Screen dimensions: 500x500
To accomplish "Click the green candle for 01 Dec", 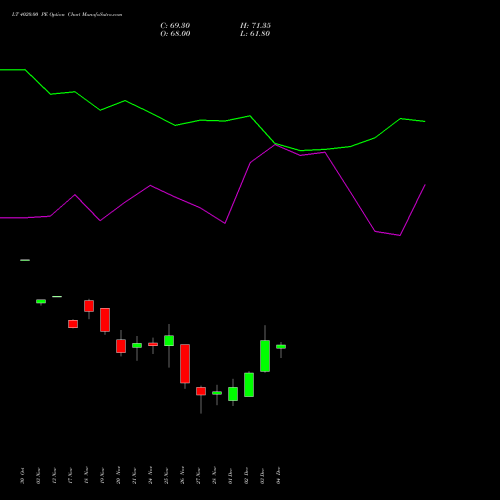I will [x=233, y=394].
